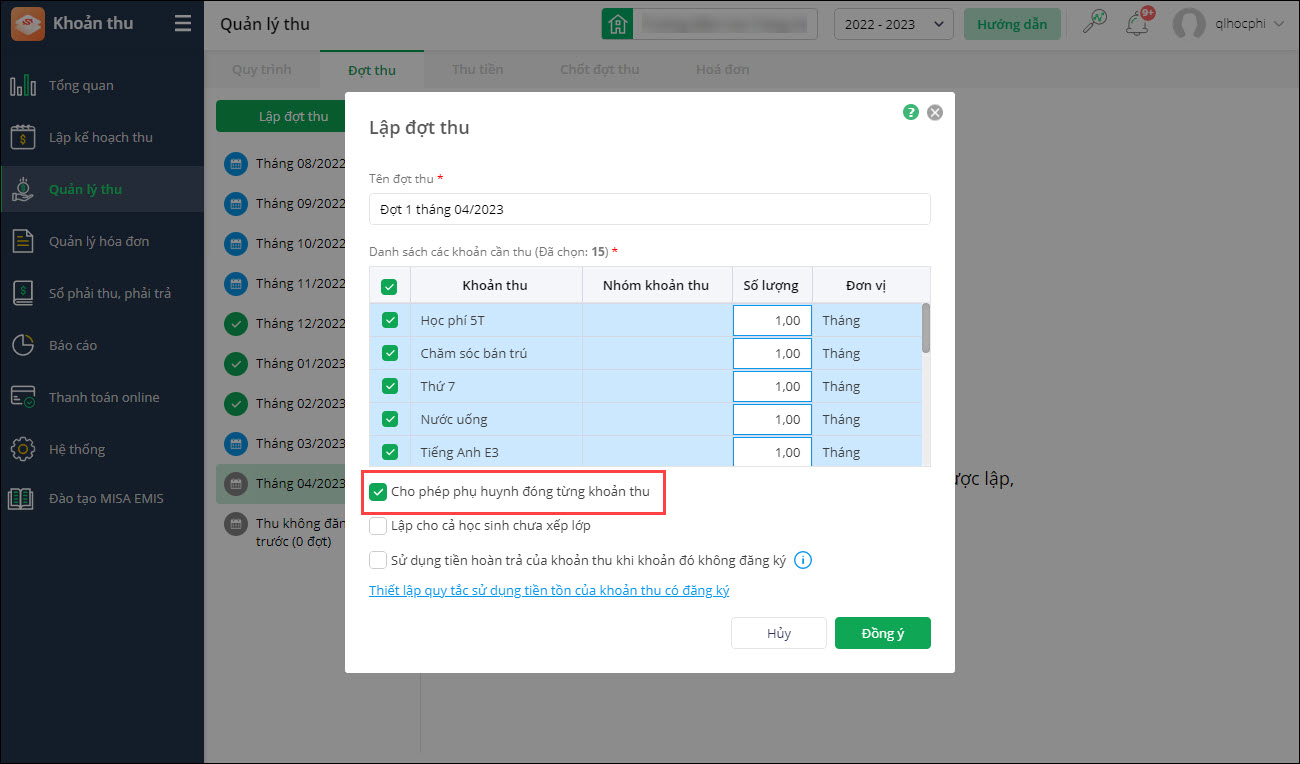Click the Hệ thống gear icon
The height and width of the screenshot is (764, 1300).
(x=23, y=449)
